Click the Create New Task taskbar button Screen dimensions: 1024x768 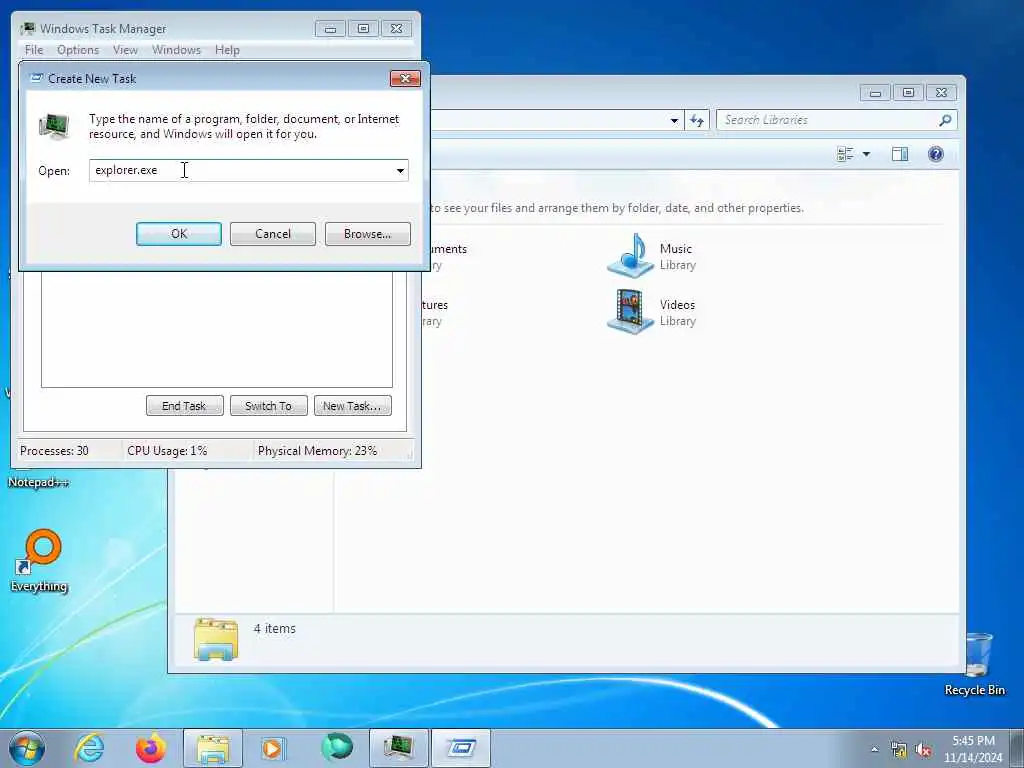point(461,748)
